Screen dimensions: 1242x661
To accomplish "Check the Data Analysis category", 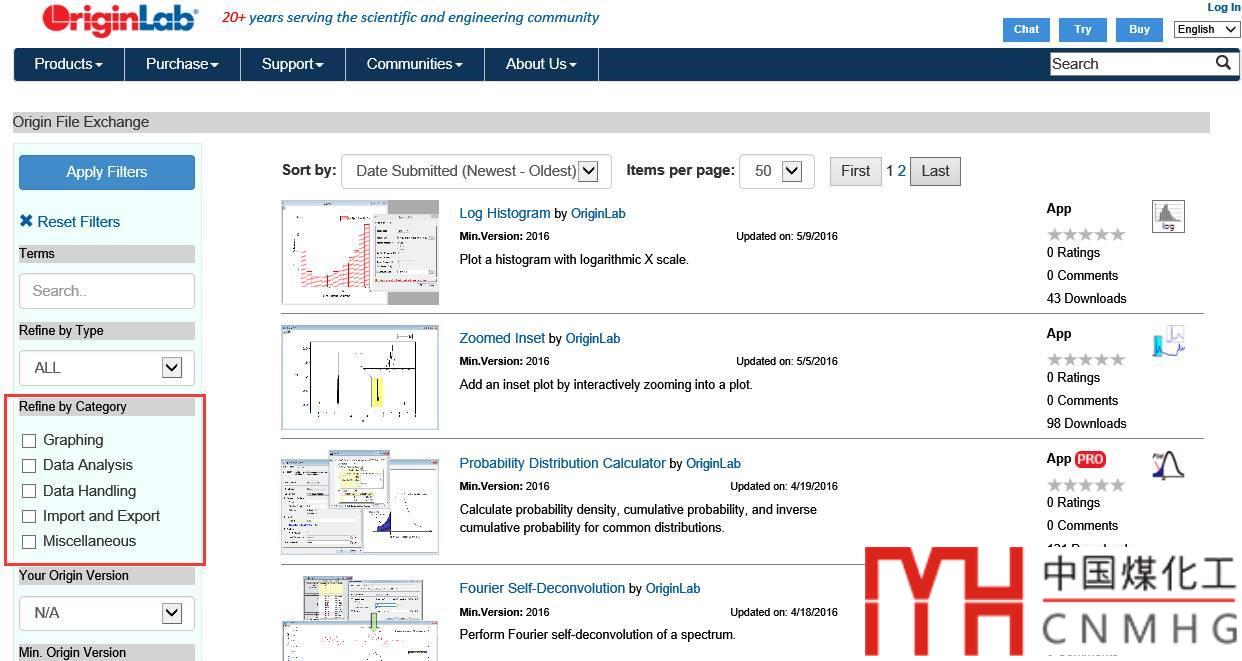I will pyautogui.click(x=29, y=465).
